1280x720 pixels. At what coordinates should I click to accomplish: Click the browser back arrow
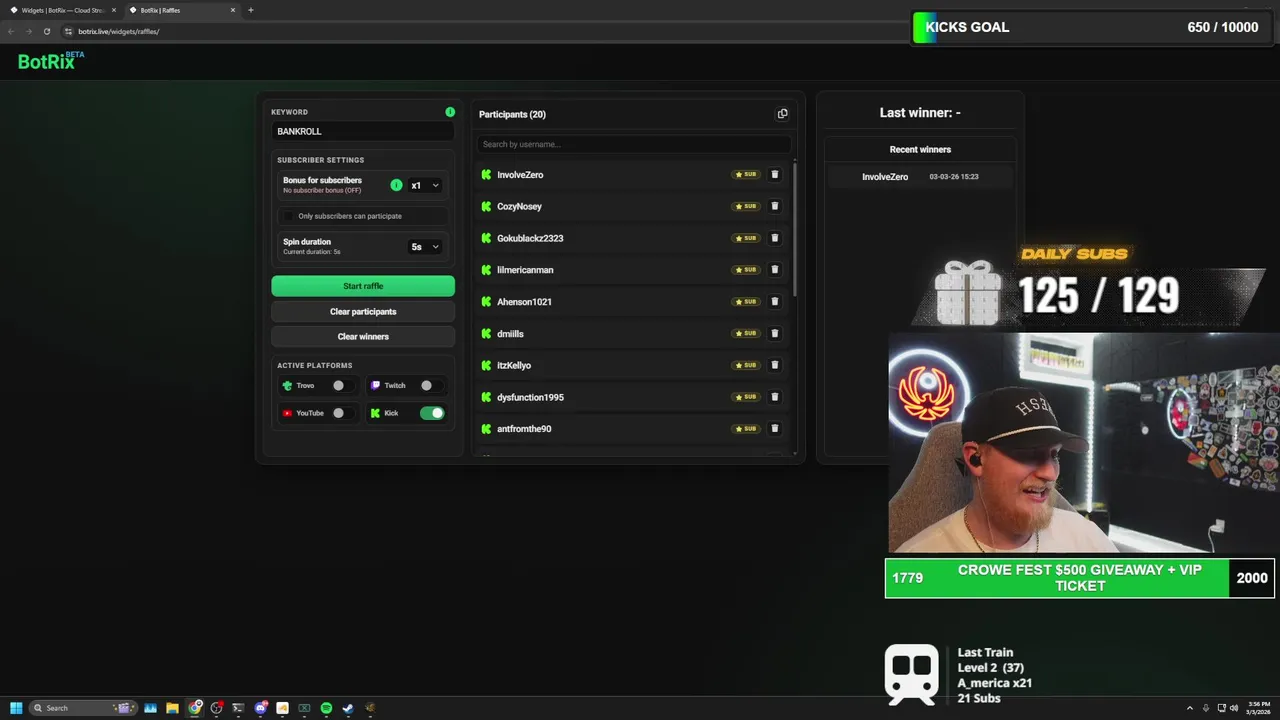pos(11,31)
